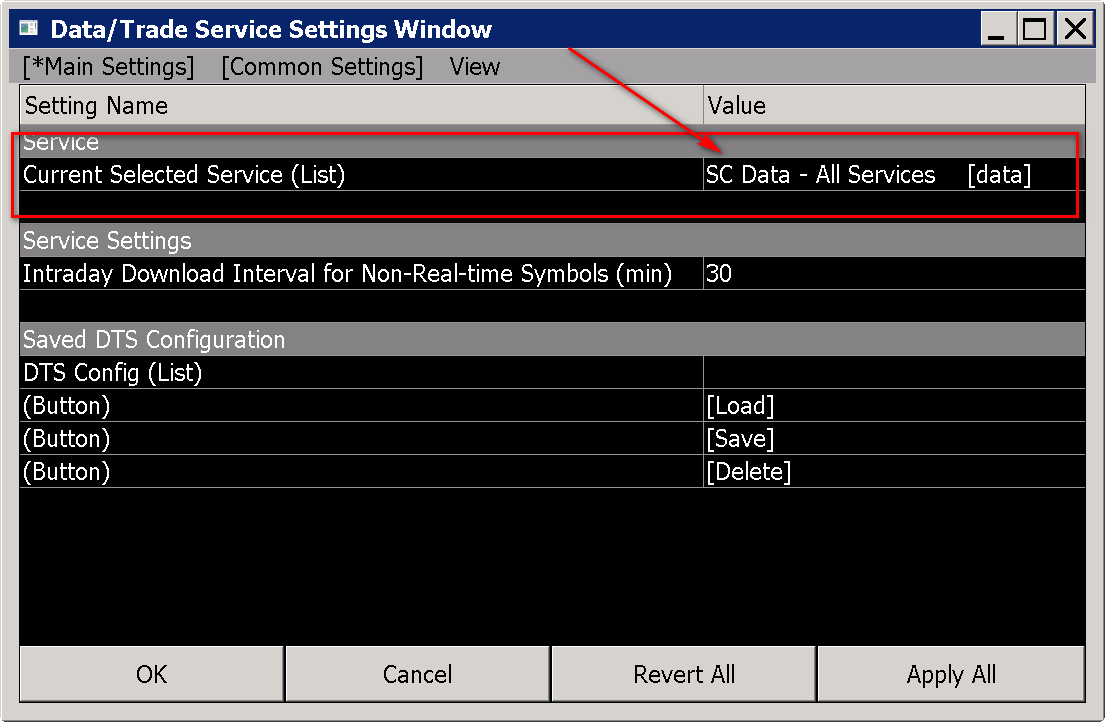The height and width of the screenshot is (722, 1105).
Task: Open the [Common Settings] menu
Action: (322, 67)
